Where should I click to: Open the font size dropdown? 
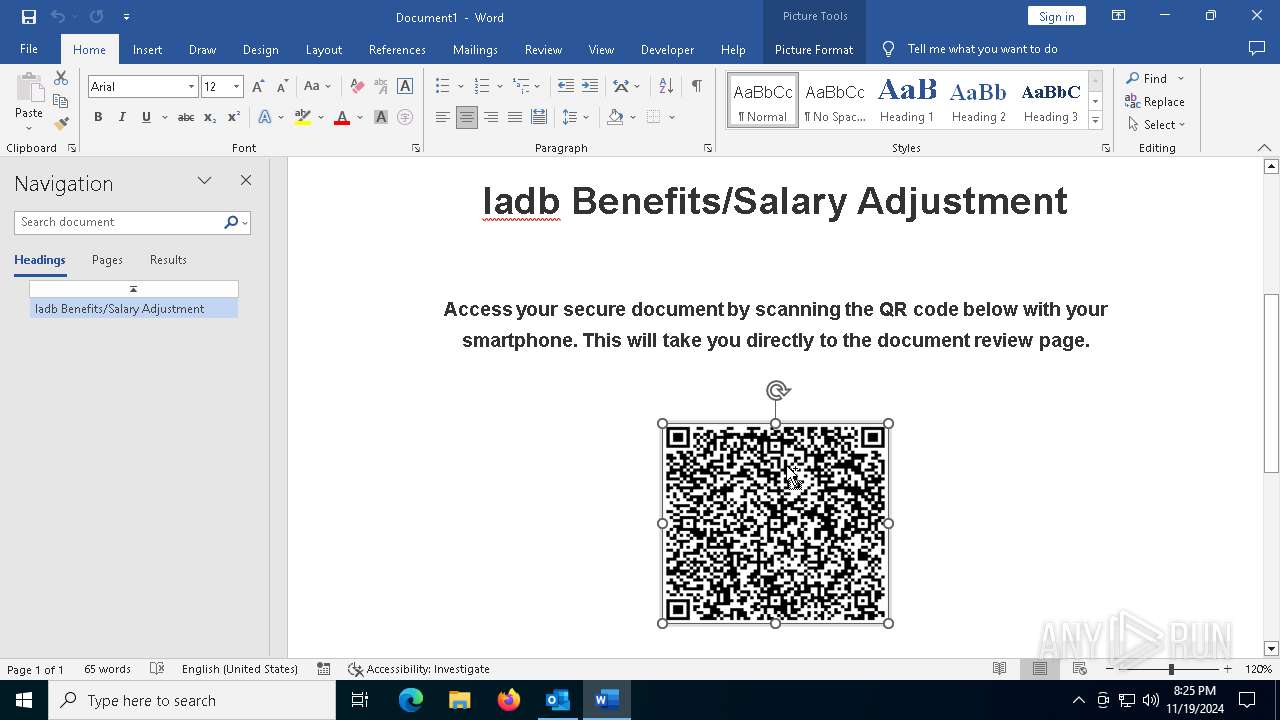[236, 87]
